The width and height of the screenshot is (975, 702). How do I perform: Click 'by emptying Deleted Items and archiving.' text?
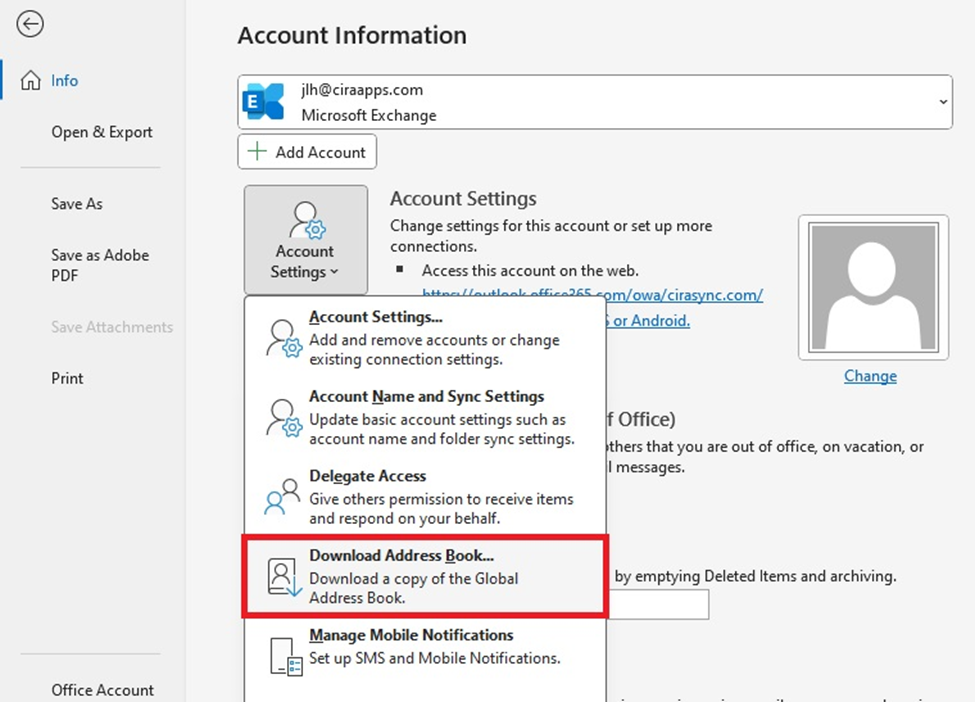756,576
